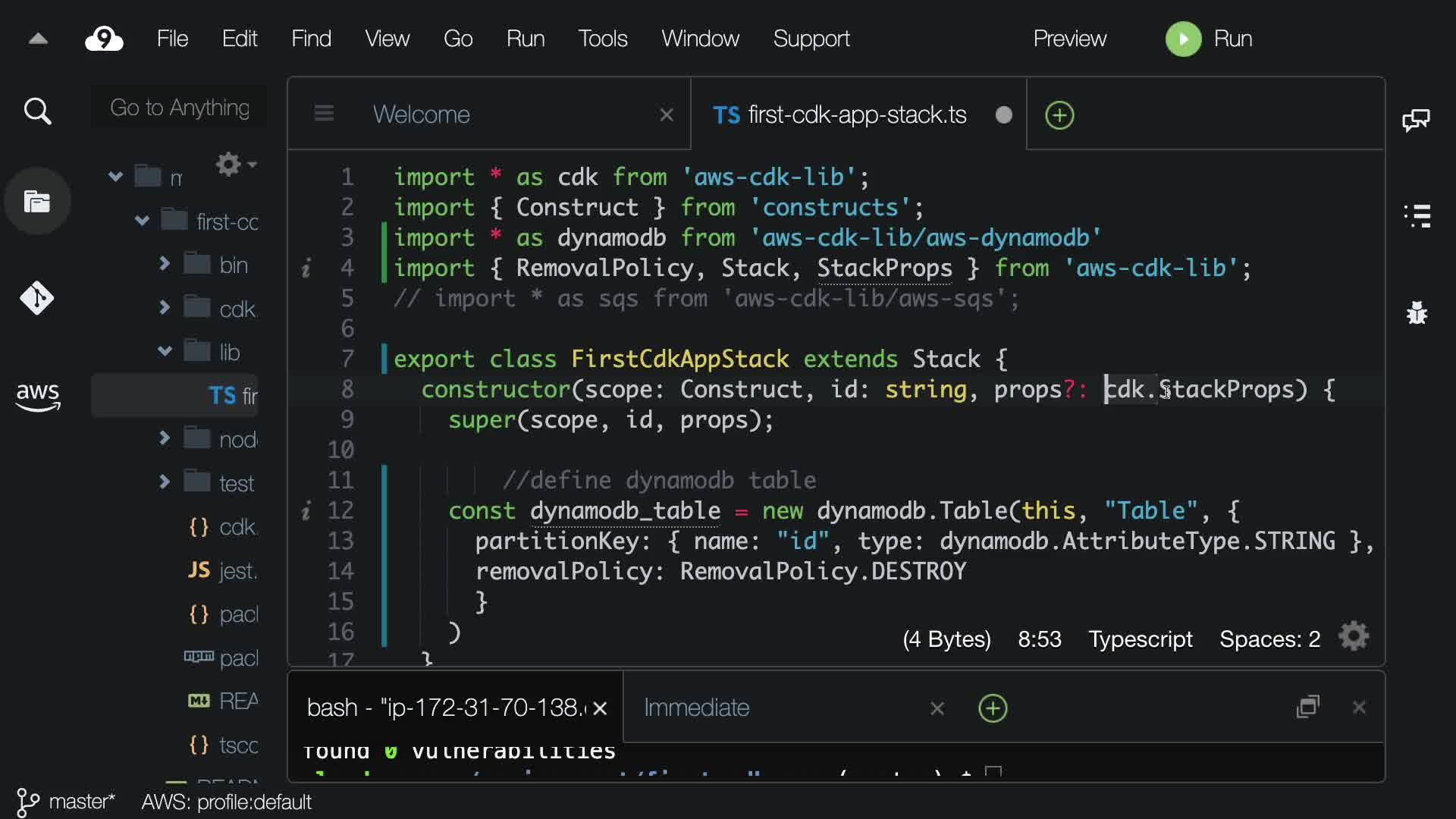
Task: Open the AWS Toolkit sidebar icon
Action: (x=37, y=396)
